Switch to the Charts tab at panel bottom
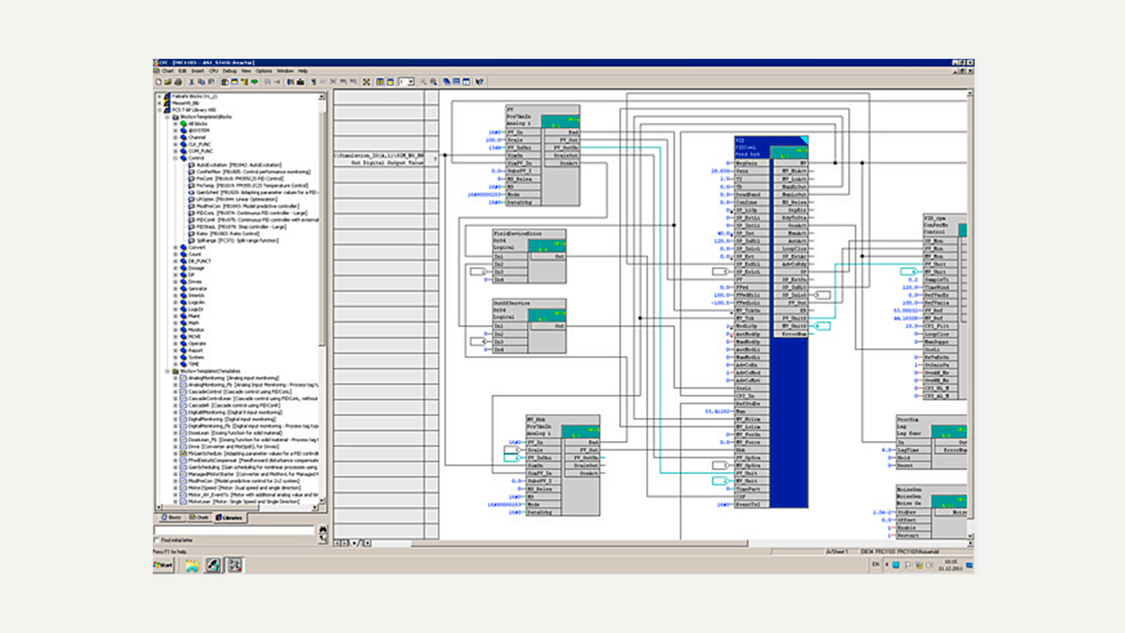Screen dimensions: 1125x633 pyautogui.click(x=202, y=517)
